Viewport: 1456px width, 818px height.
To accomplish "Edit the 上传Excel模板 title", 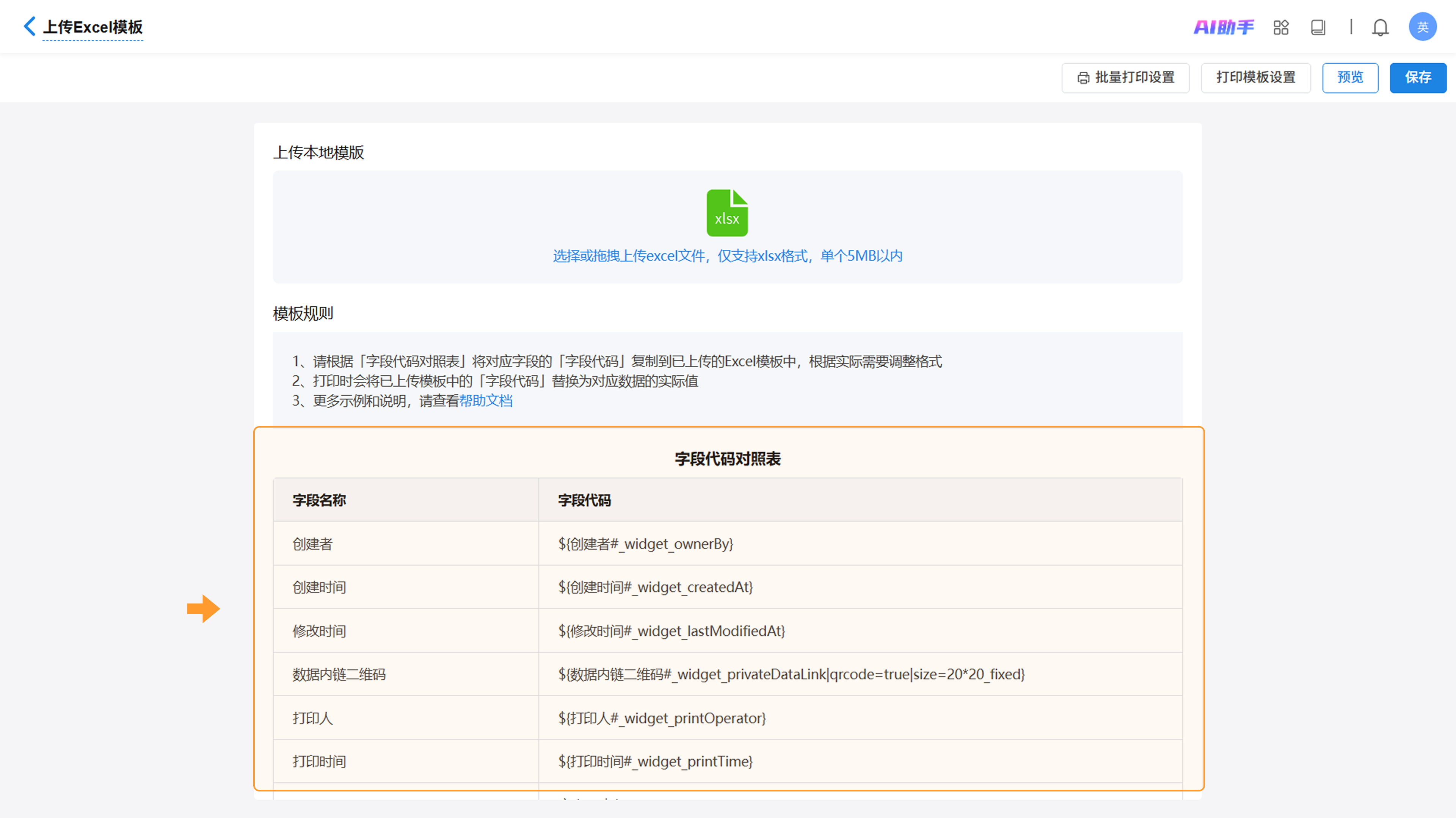I will coord(93,27).
